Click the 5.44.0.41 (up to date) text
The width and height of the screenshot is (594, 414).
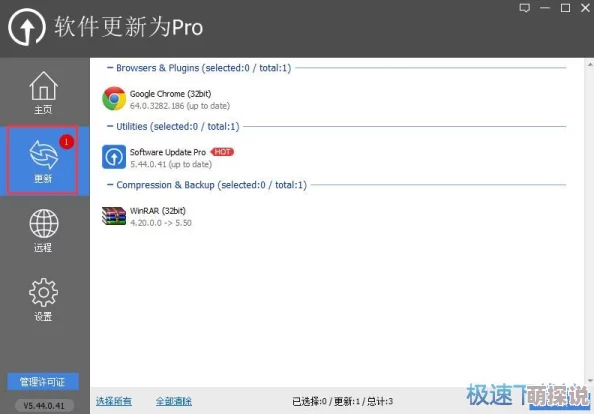point(171,164)
